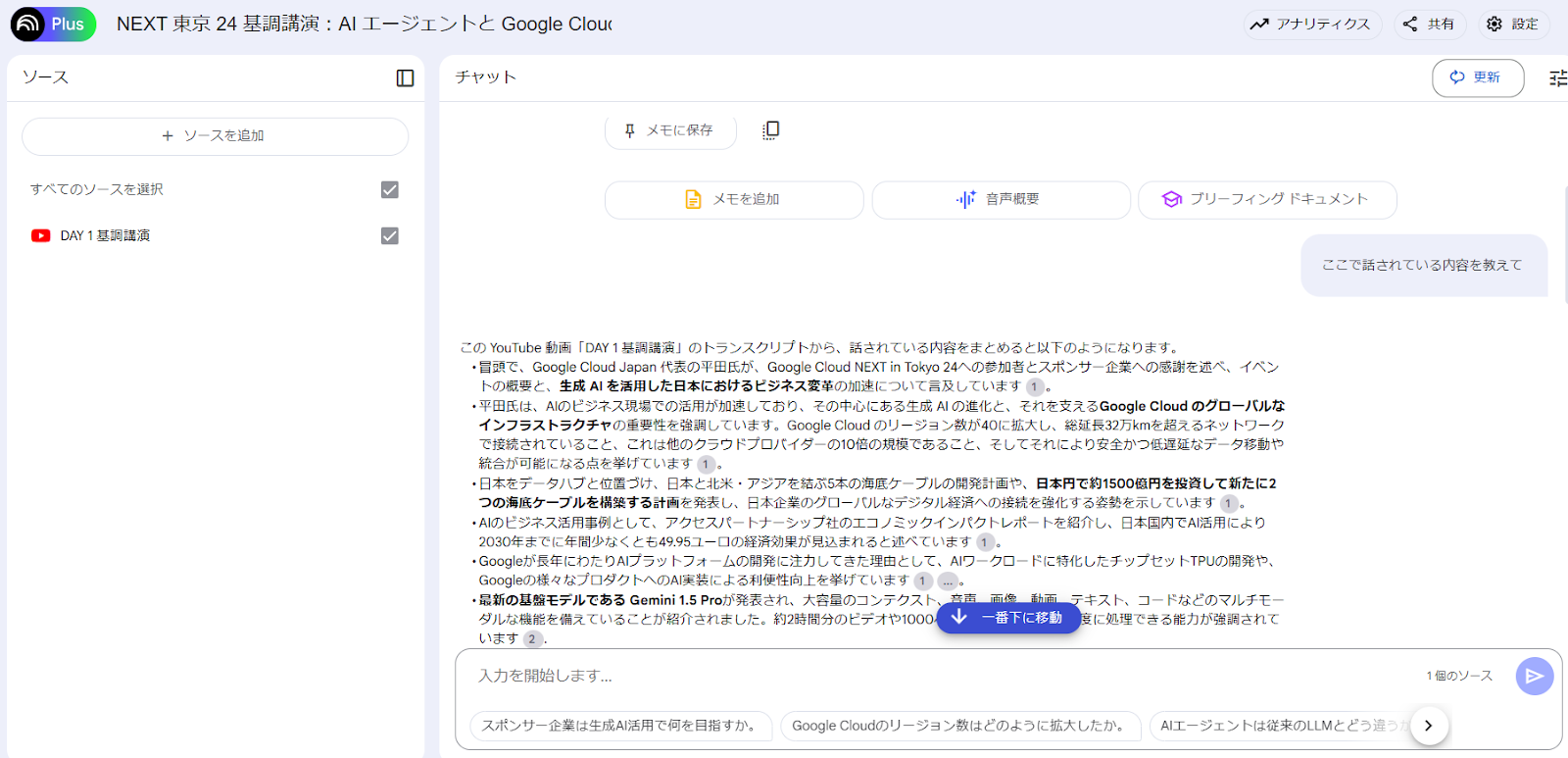1568x758 pixels.
Task: Open the 共有 share dialog
Action: (1429, 25)
